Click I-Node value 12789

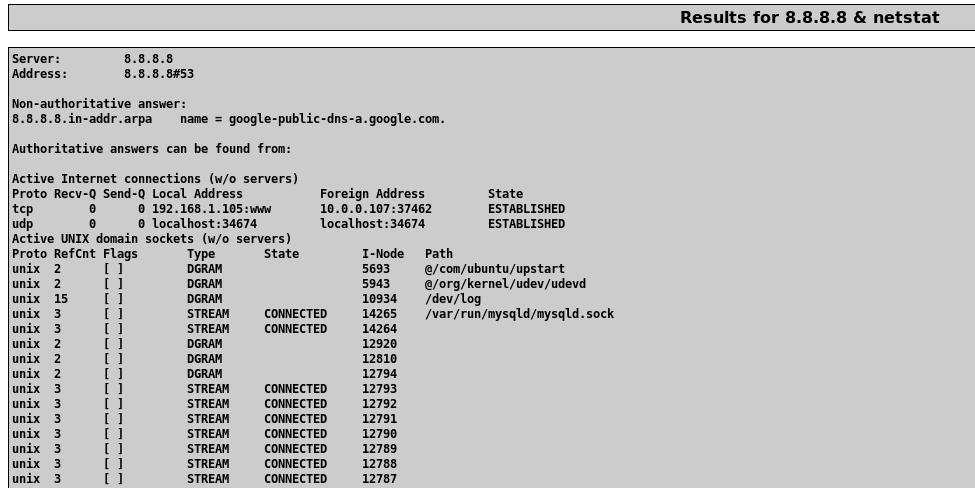pyautogui.click(x=380, y=449)
